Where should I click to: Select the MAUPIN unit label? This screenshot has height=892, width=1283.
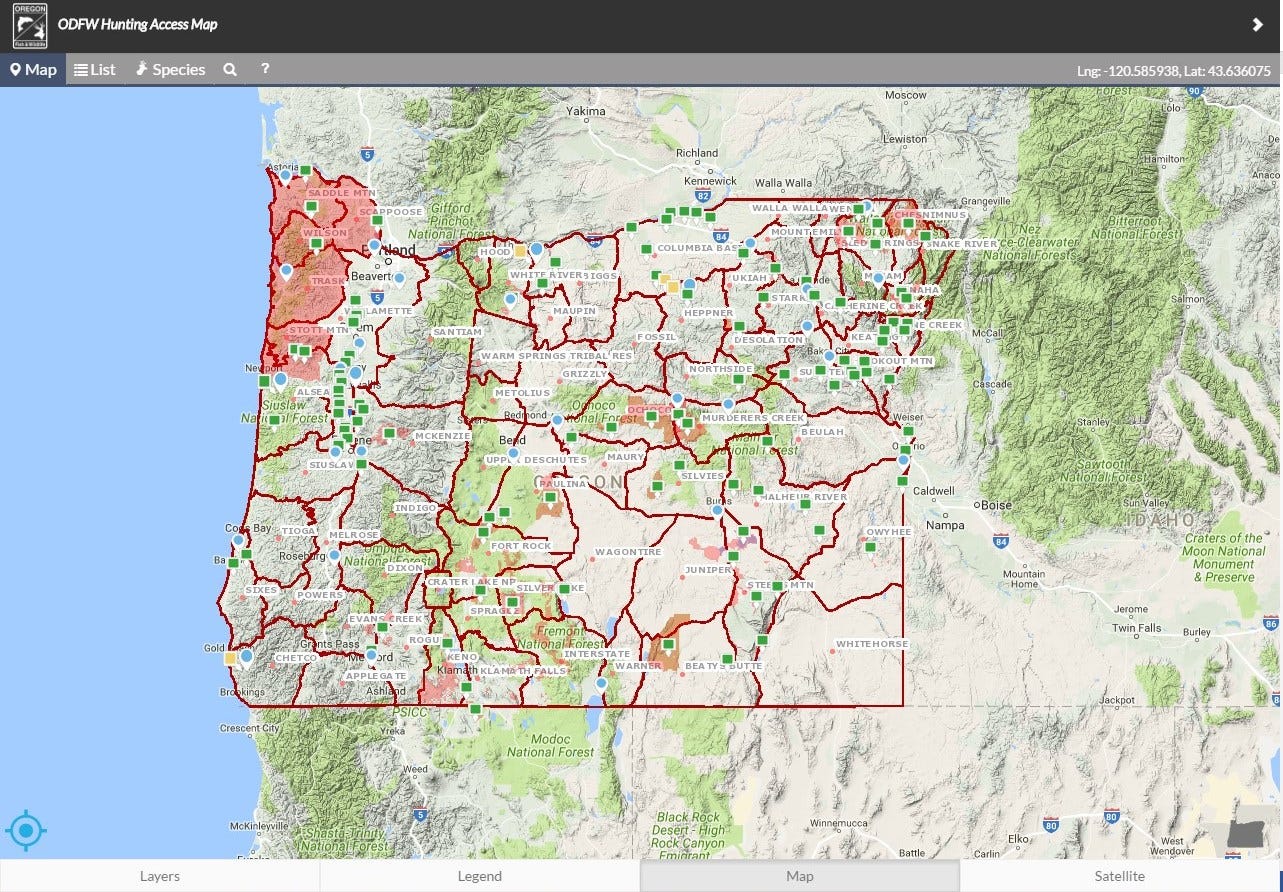(574, 311)
